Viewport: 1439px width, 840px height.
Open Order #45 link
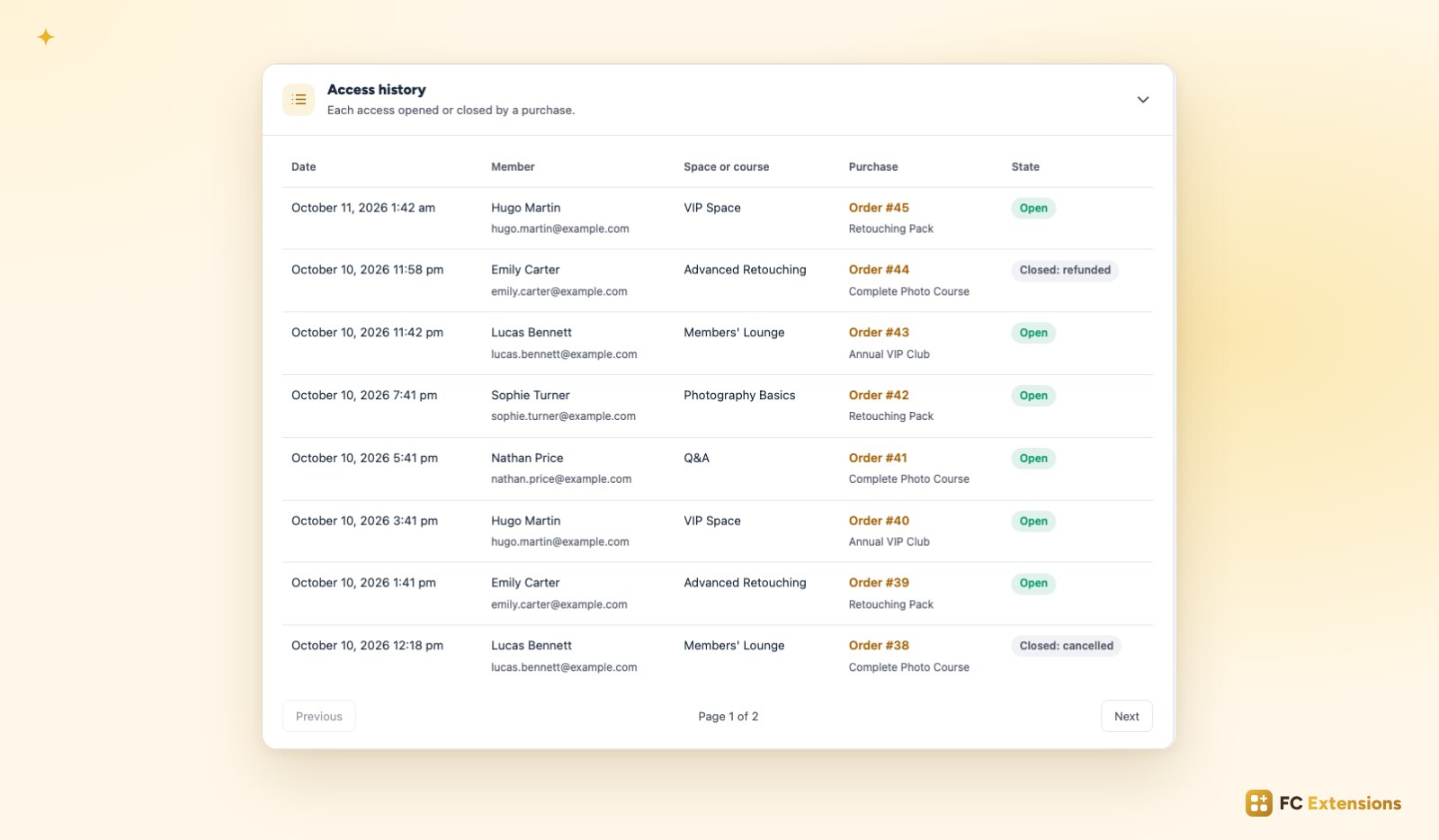[879, 208]
